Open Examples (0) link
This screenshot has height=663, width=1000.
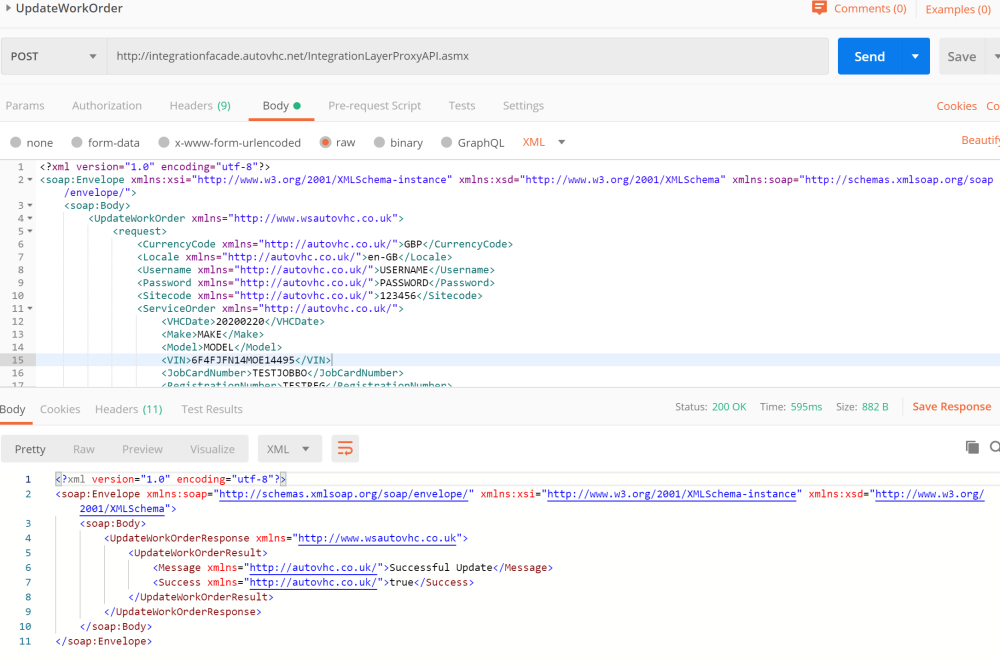click(958, 10)
